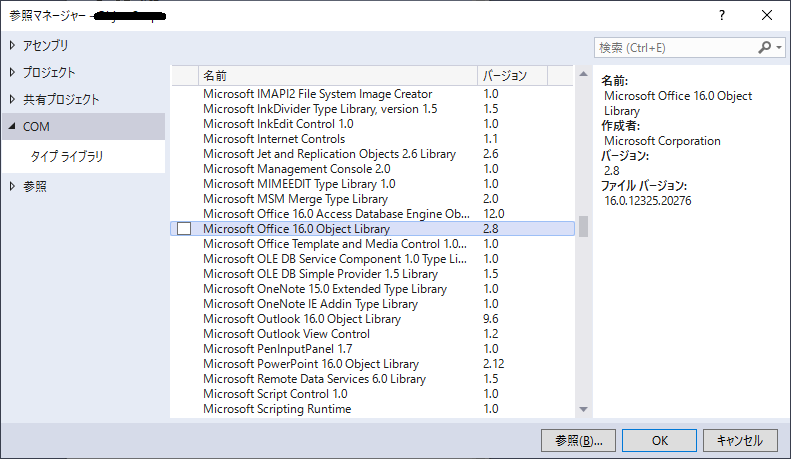791x459 pixels.
Task: Click version 9.6 in Outlook row
Action: pyautogui.click(x=490, y=319)
